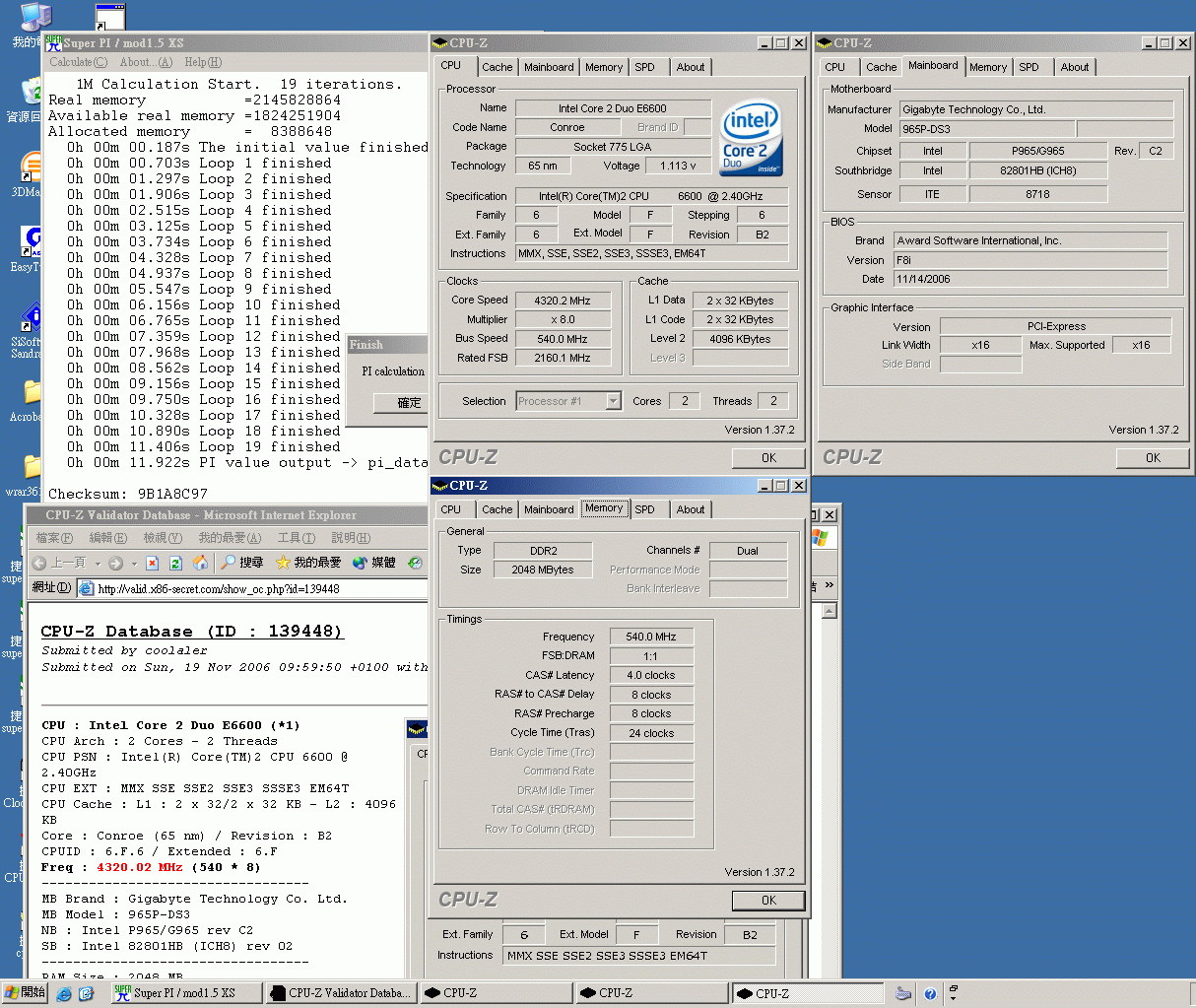Viewport: 1196px width, 1008px height.
Task: Click the Super PI title bar icon
Action: point(53,42)
